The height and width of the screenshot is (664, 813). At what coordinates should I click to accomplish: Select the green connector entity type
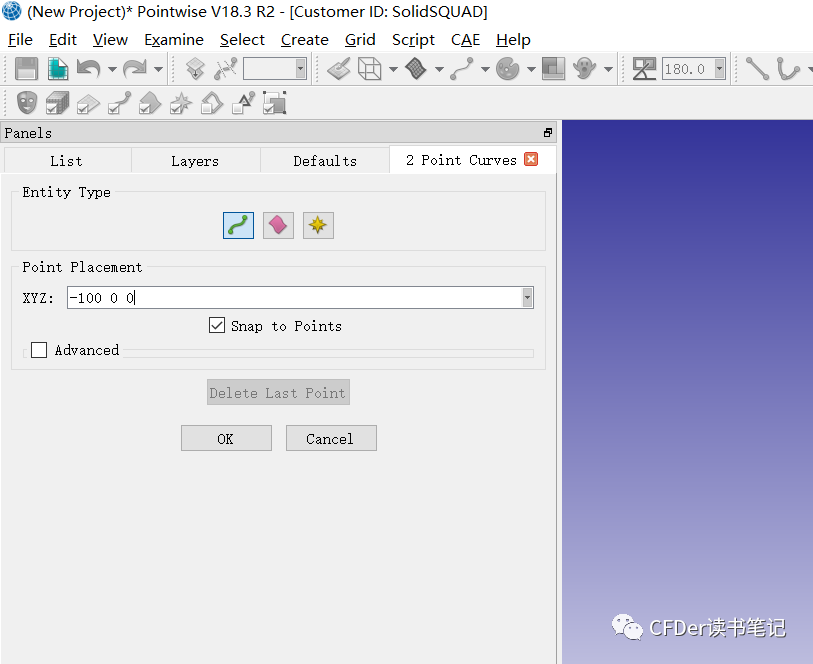[239, 225]
